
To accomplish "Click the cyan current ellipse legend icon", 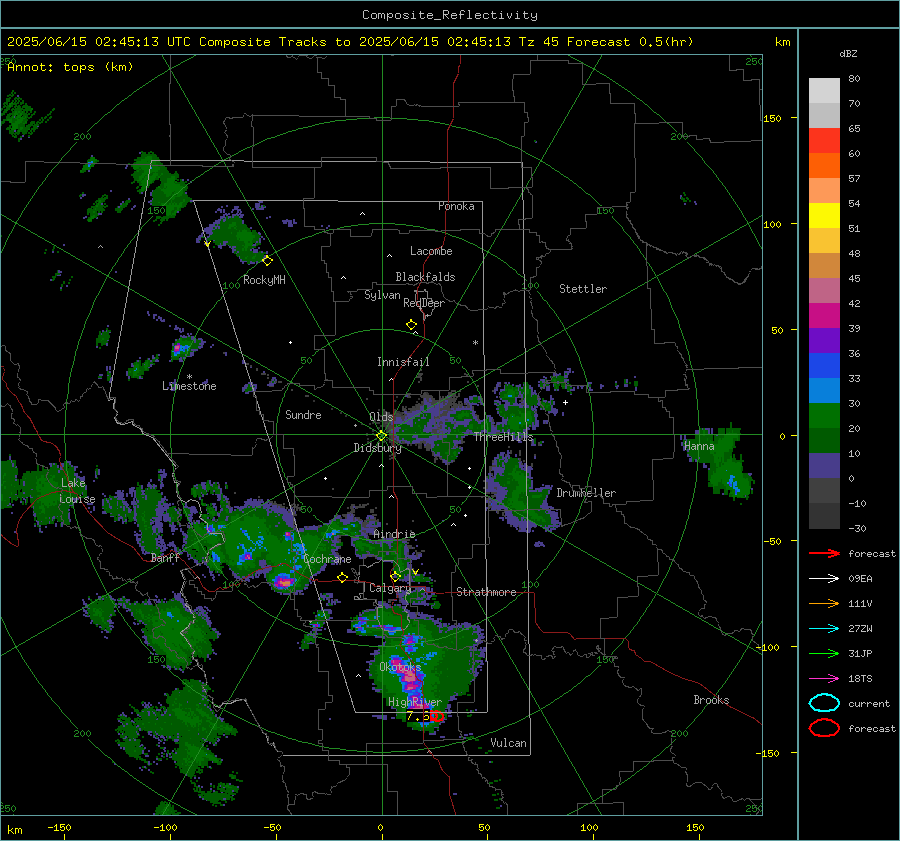I will coord(824,703).
